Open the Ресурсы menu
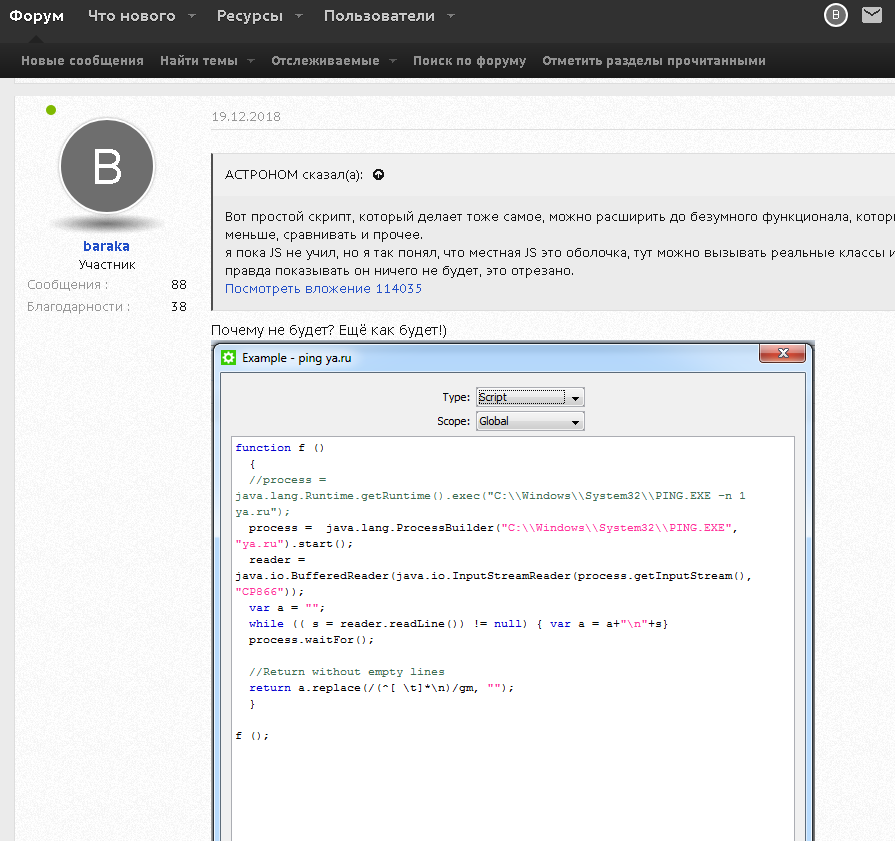 coord(250,16)
